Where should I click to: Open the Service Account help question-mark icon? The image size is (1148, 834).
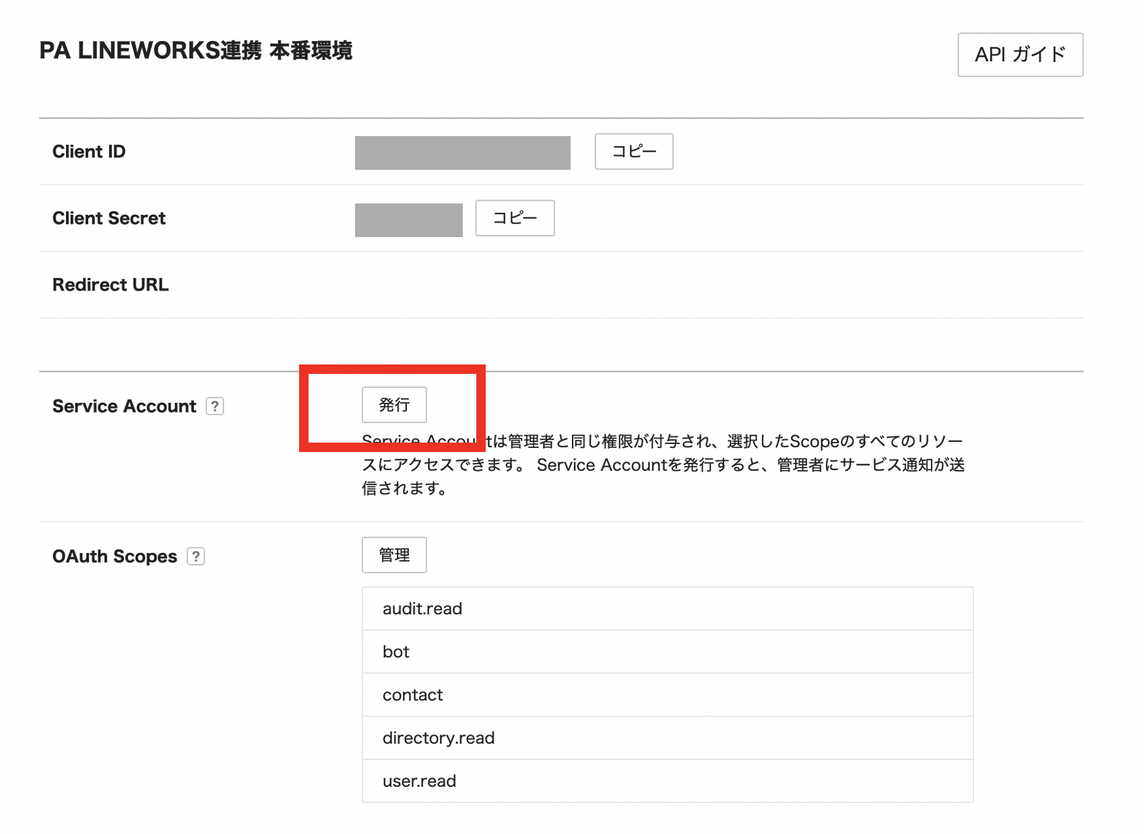click(x=215, y=406)
